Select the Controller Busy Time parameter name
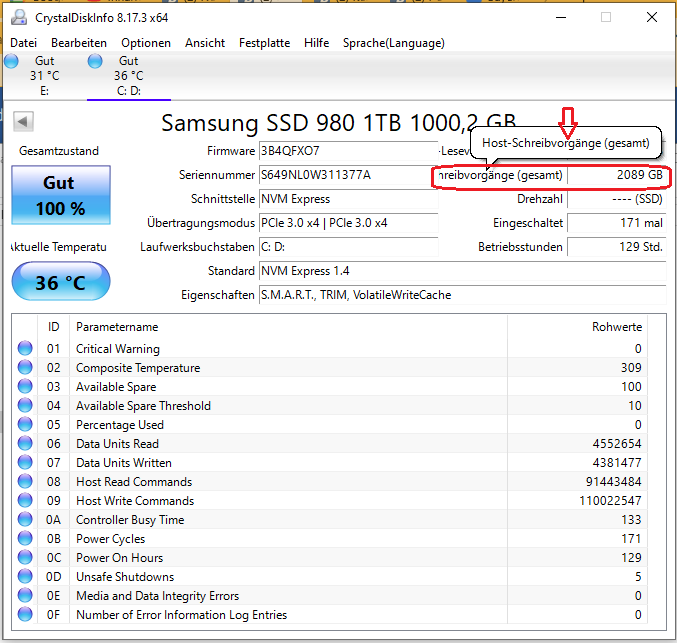 (x=130, y=520)
